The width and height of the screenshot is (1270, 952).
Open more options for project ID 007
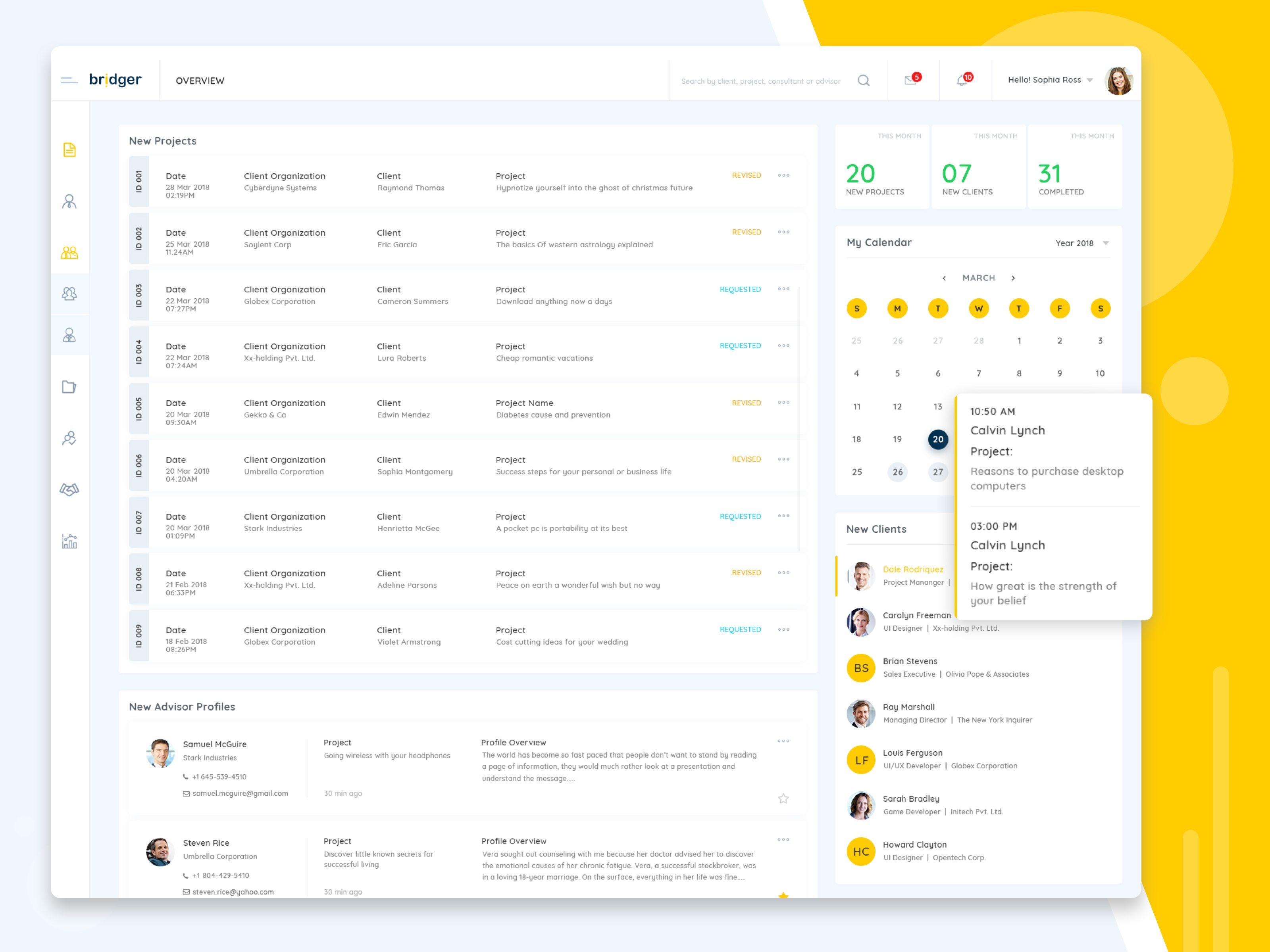point(784,516)
